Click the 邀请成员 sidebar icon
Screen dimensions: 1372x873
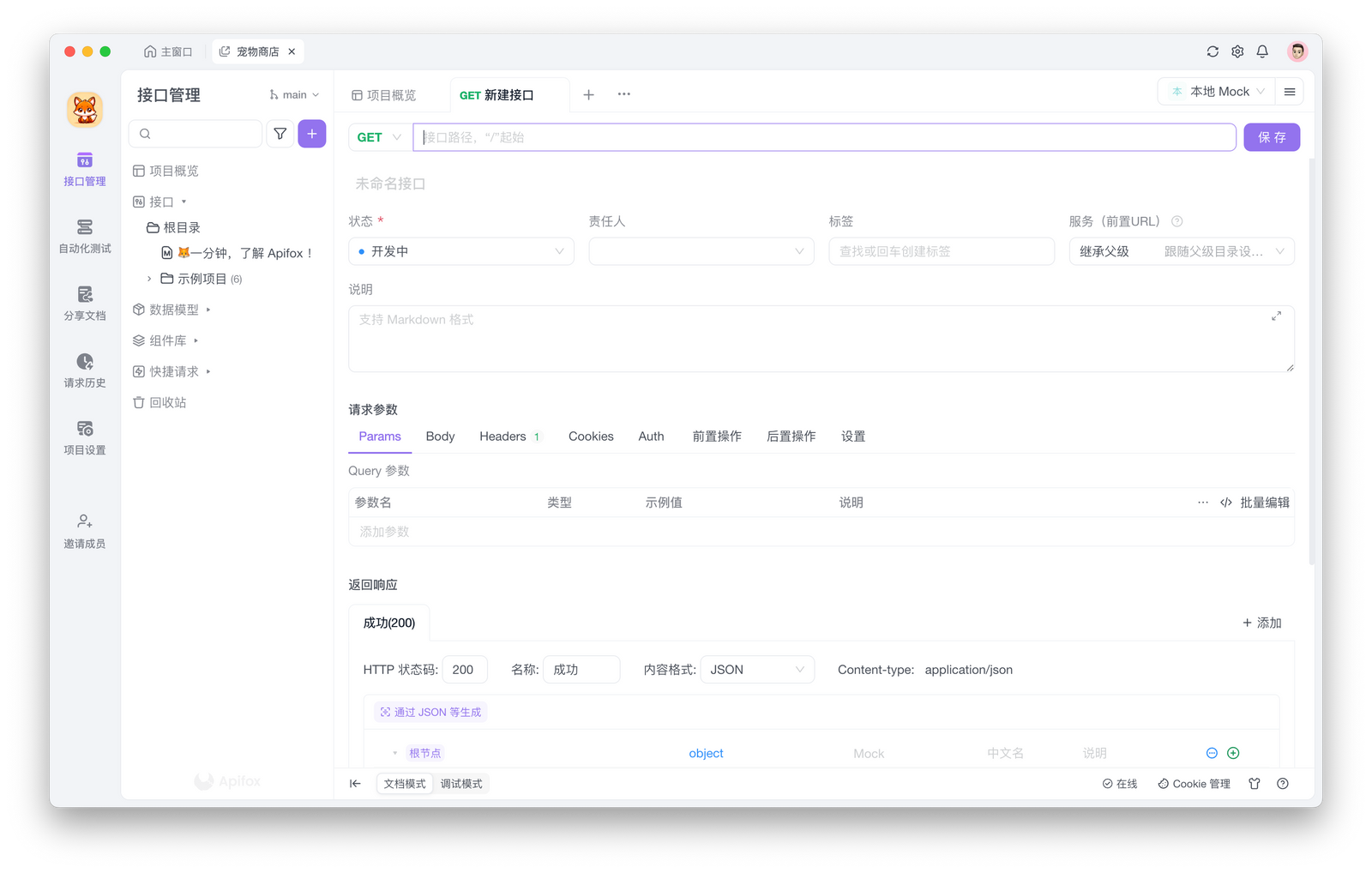click(x=83, y=529)
